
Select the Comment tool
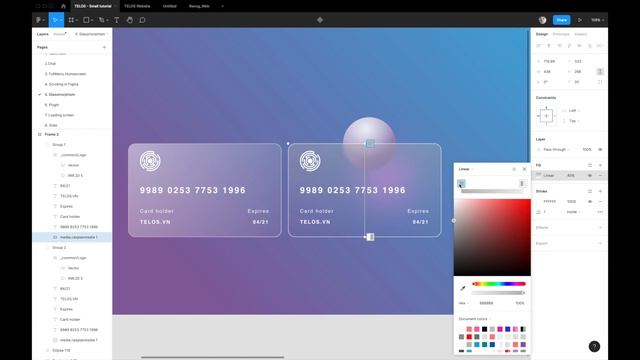pyautogui.click(x=142, y=20)
